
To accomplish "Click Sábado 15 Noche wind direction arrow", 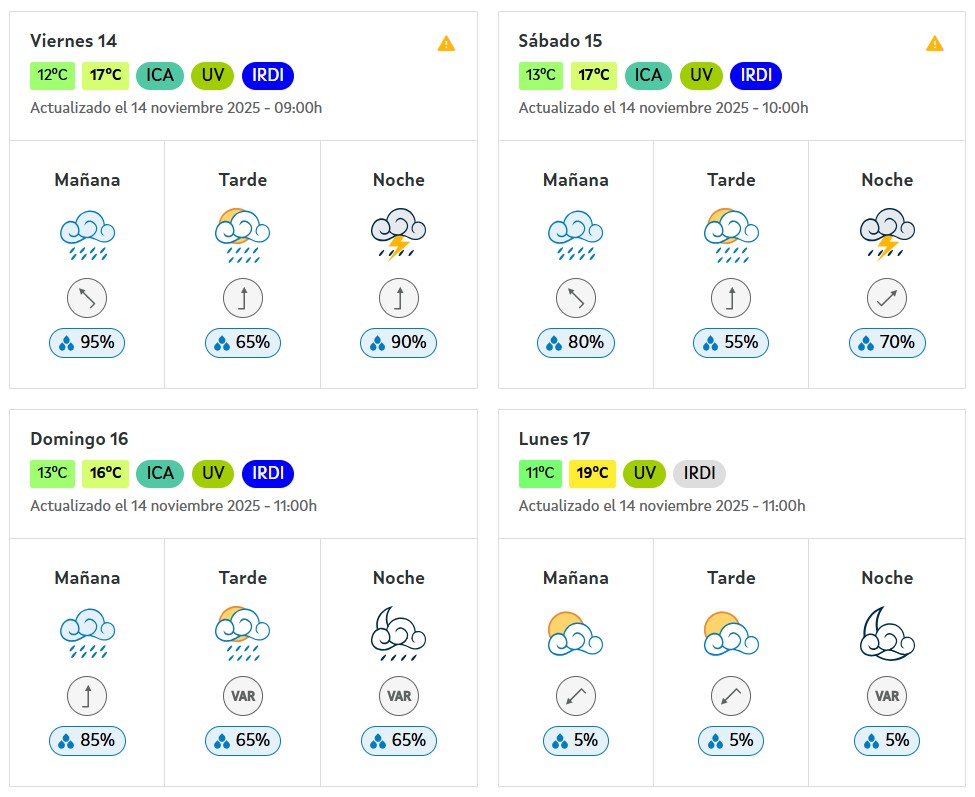I will pyautogui.click(x=886, y=297).
